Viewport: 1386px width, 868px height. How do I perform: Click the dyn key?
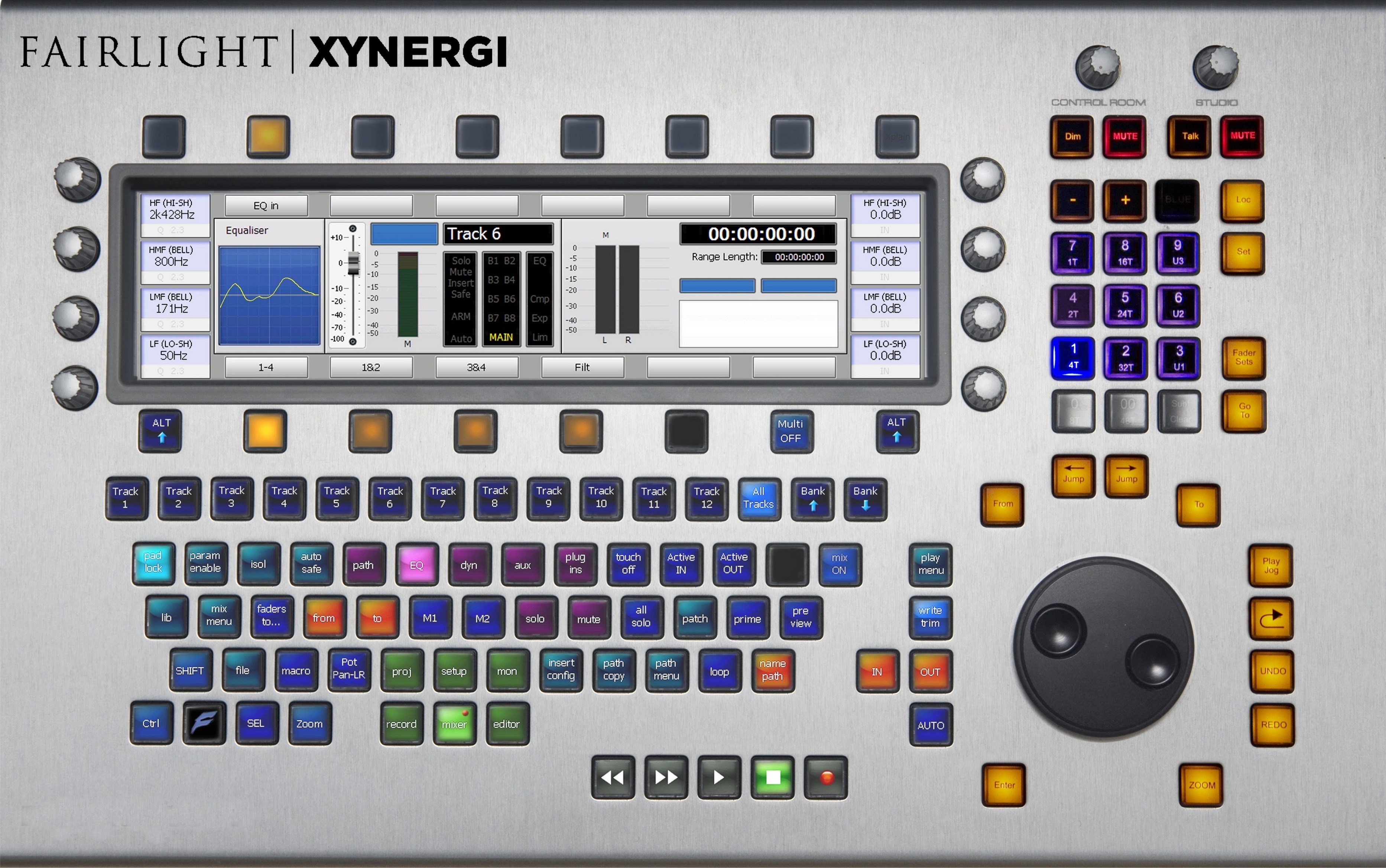(x=469, y=564)
